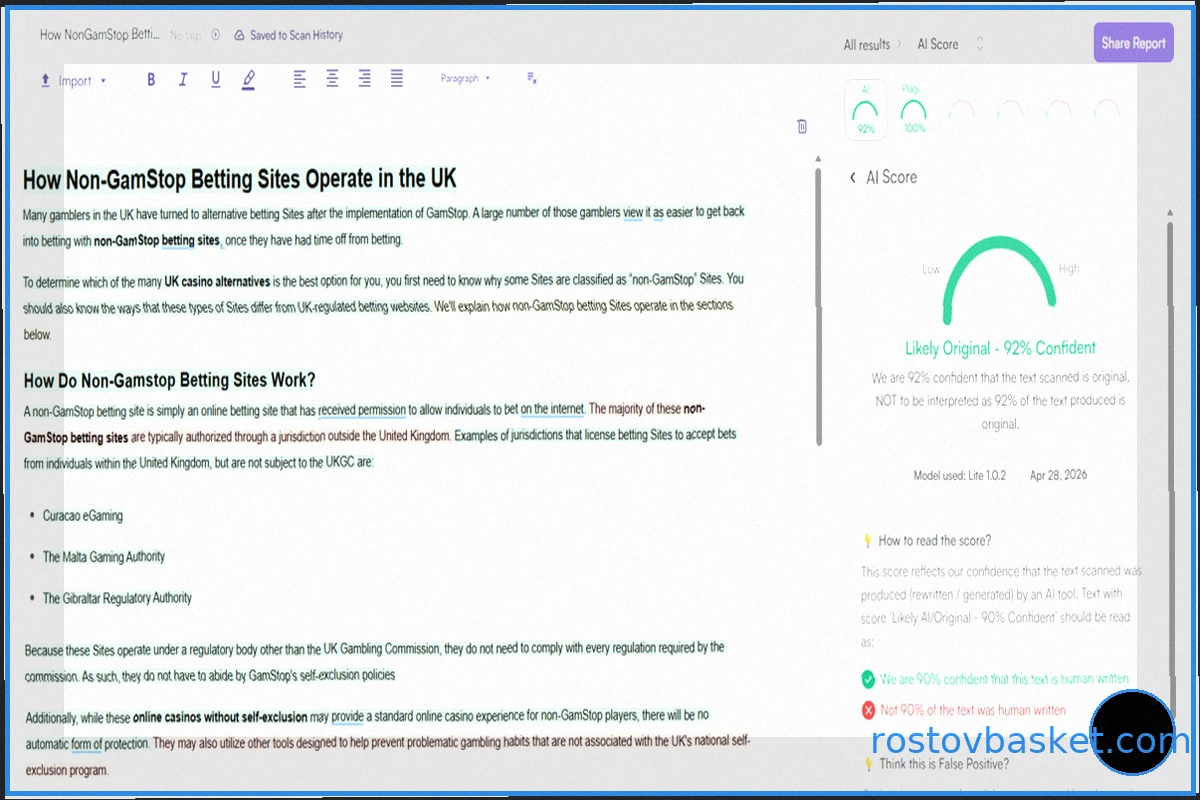Click the cloud icon beside Saved to Scan History
1200x800 pixels.
click(239, 35)
